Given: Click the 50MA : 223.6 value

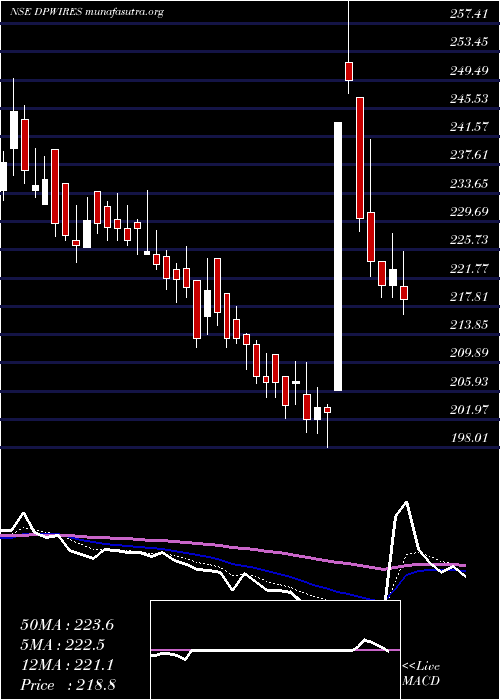Looking at the screenshot, I should click(67, 625).
